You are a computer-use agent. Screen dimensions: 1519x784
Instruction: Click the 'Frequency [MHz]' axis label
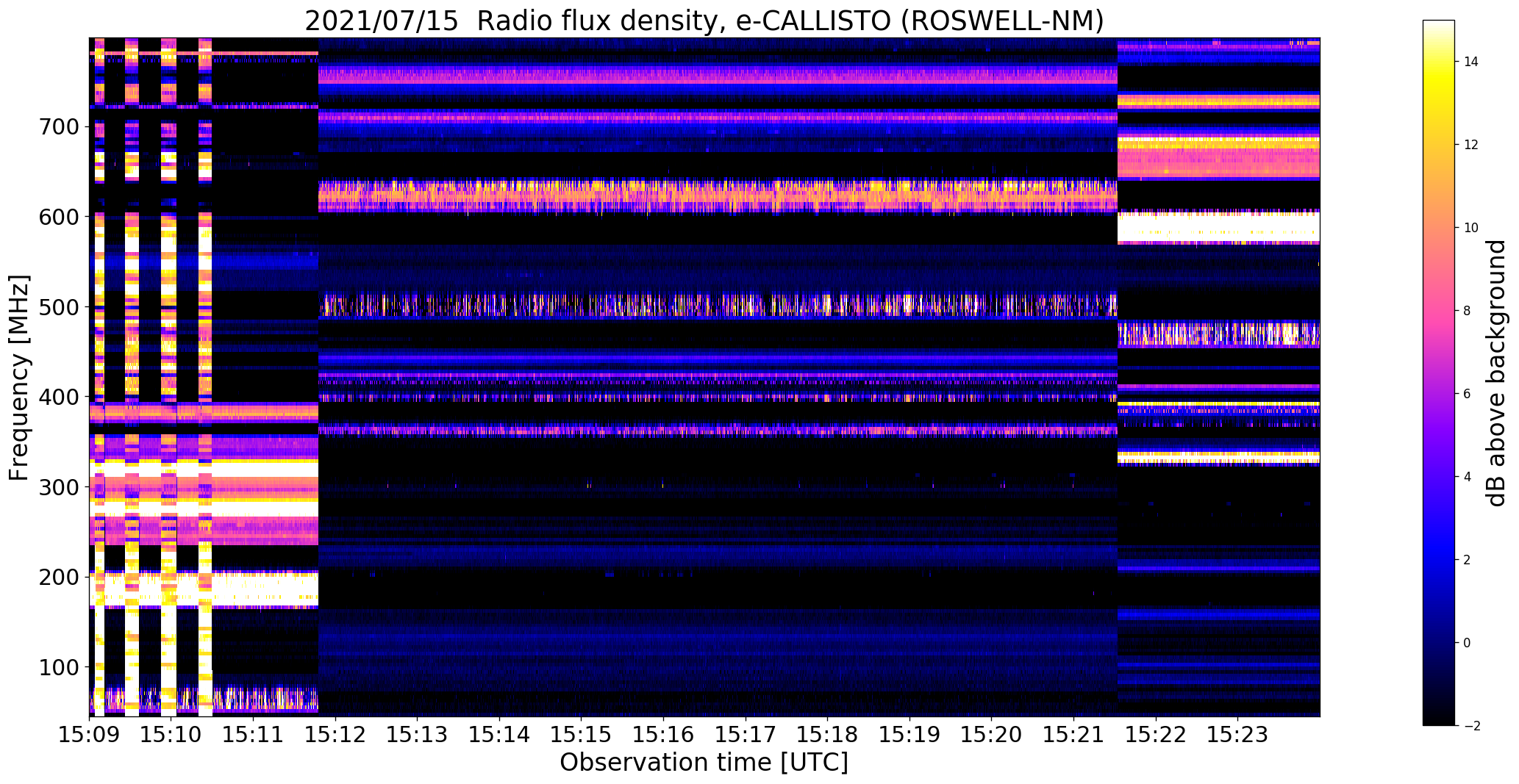click(19, 378)
